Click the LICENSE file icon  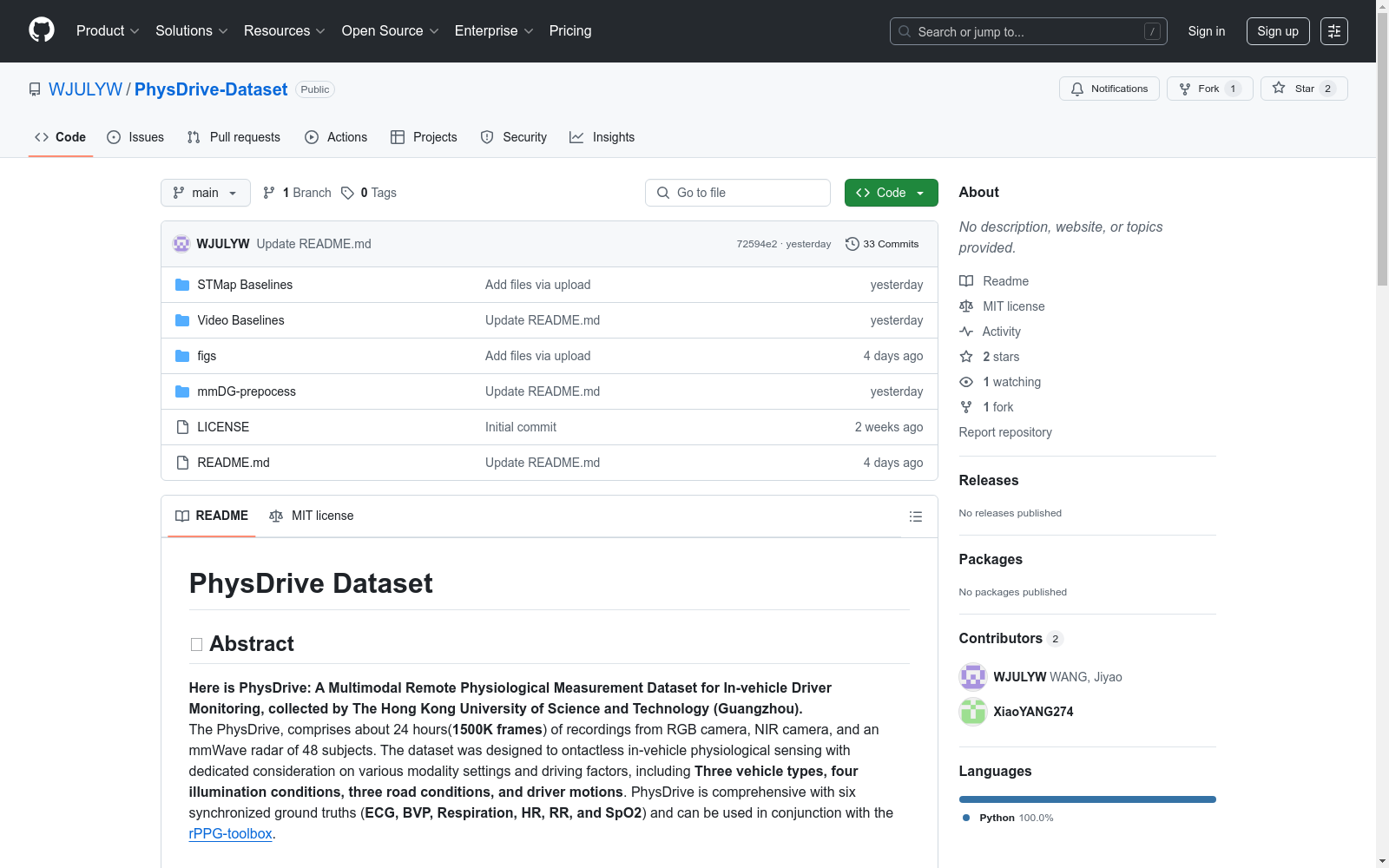(182, 427)
